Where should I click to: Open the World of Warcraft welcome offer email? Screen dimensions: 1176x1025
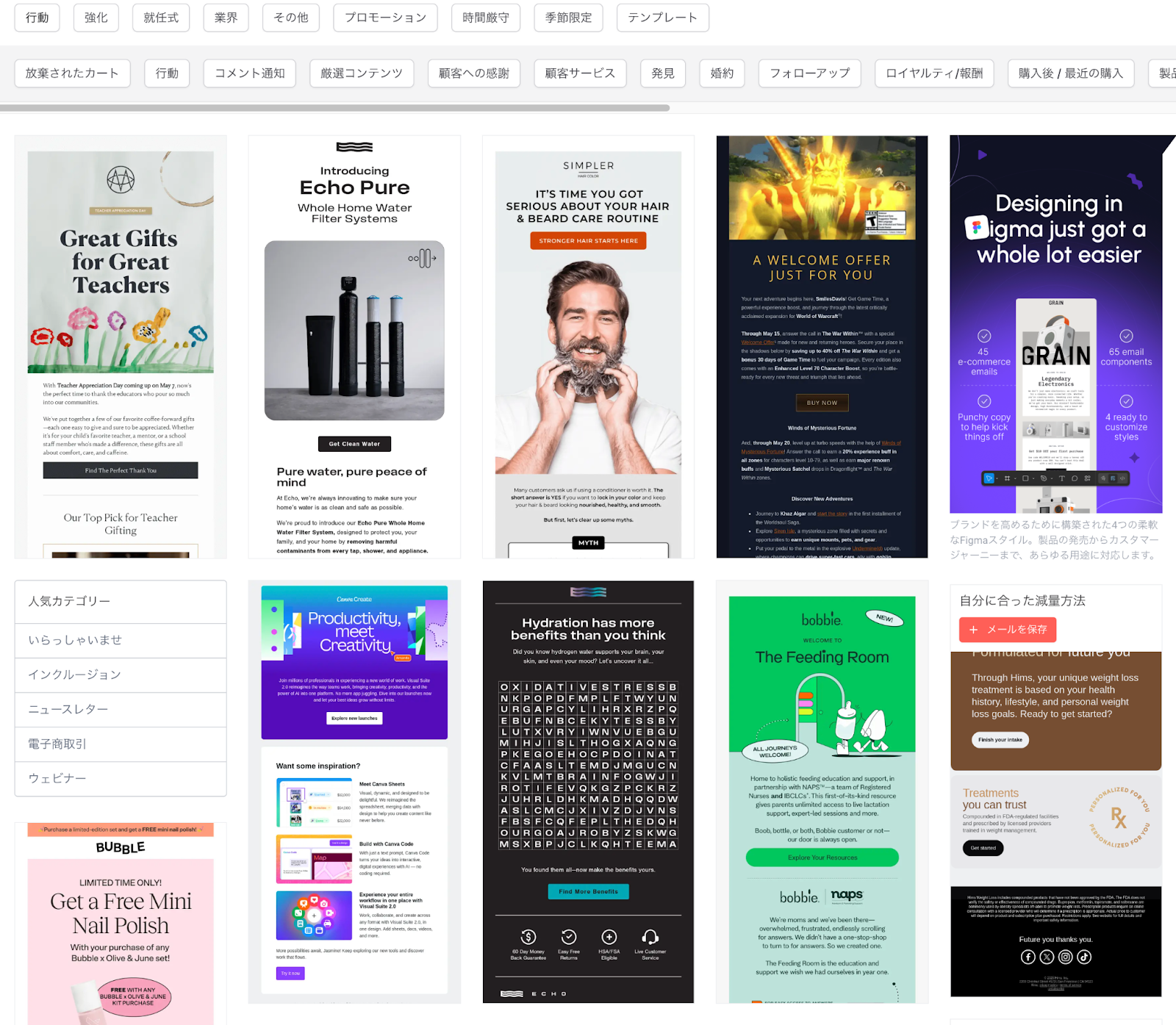(x=822, y=347)
